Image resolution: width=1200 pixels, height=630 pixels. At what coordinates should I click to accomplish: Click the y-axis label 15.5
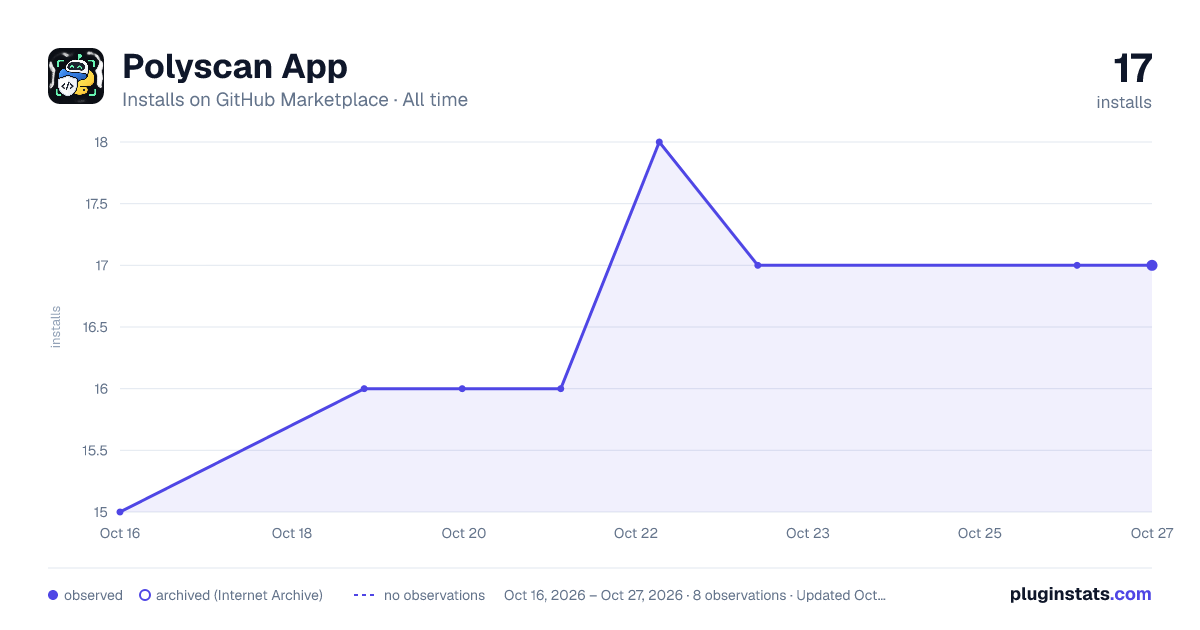pos(96,450)
